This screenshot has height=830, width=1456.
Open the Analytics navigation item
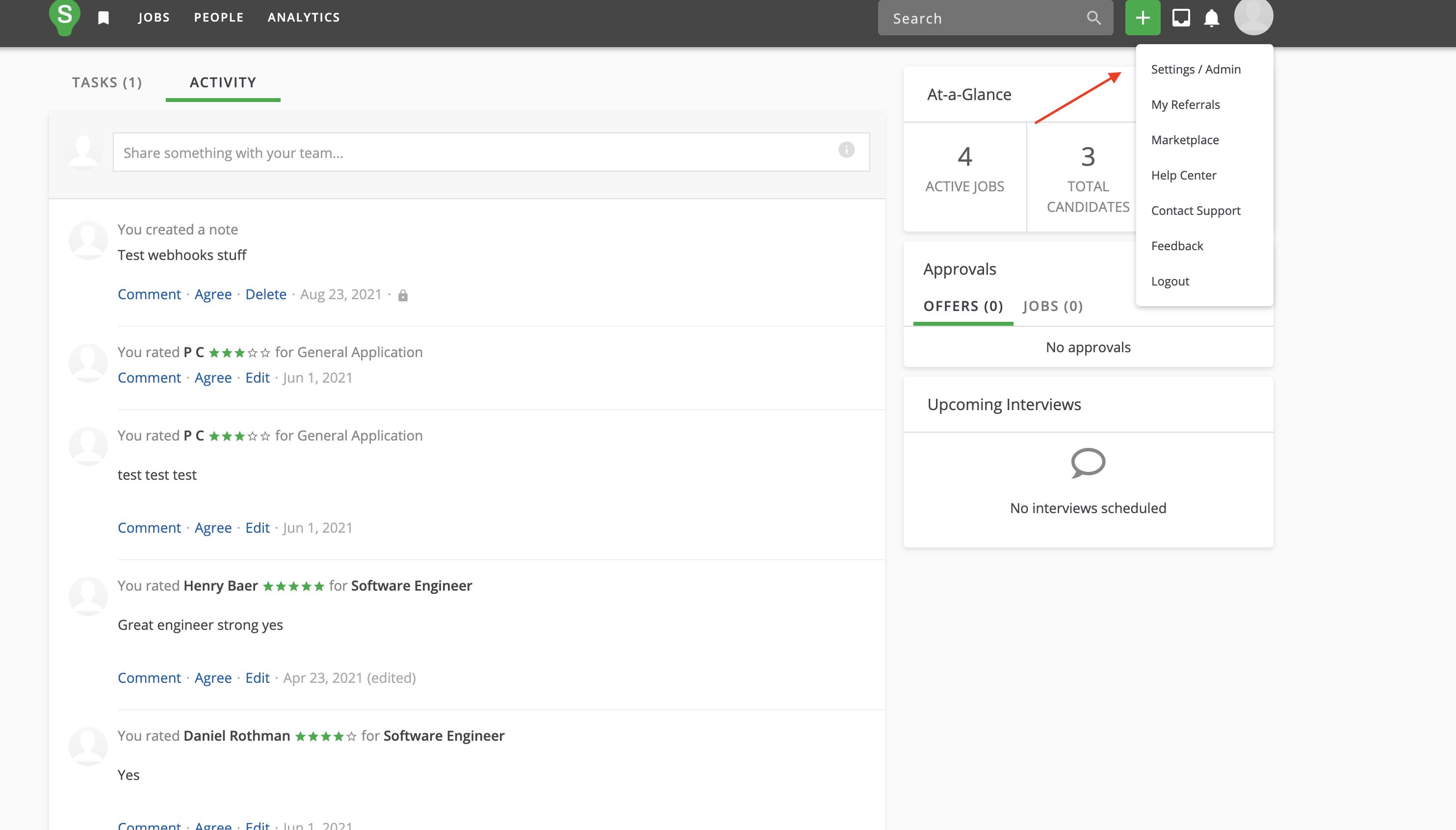tap(303, 18)
